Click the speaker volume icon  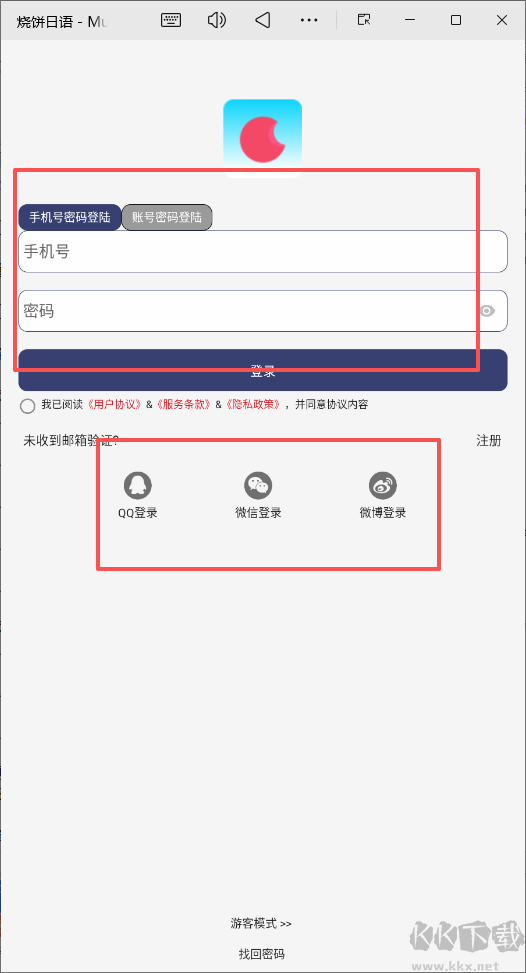point(216,20)
